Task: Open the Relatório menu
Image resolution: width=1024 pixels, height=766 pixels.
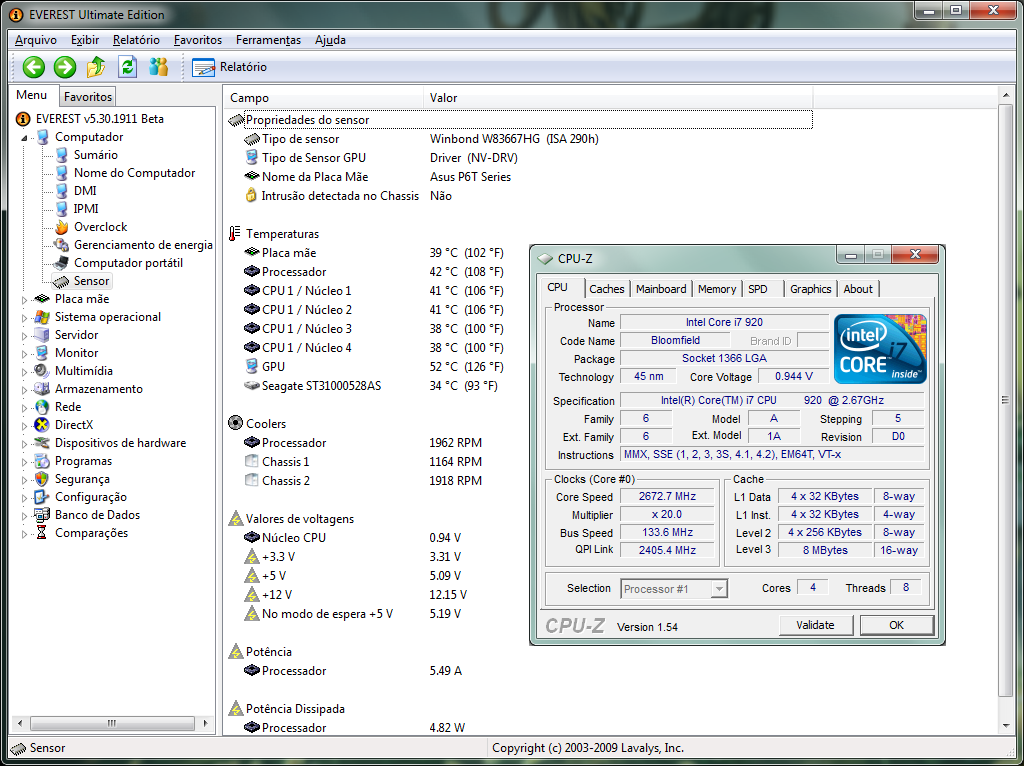Action: pos(136,40)
